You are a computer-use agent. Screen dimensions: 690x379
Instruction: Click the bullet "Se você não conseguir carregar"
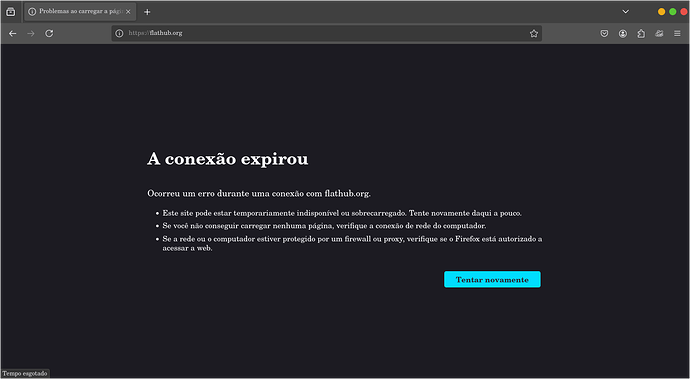point(324,226)
